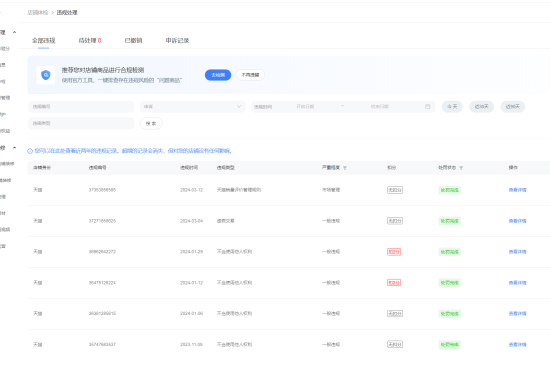Click the processing status filter funnel icon

[461, 168]
